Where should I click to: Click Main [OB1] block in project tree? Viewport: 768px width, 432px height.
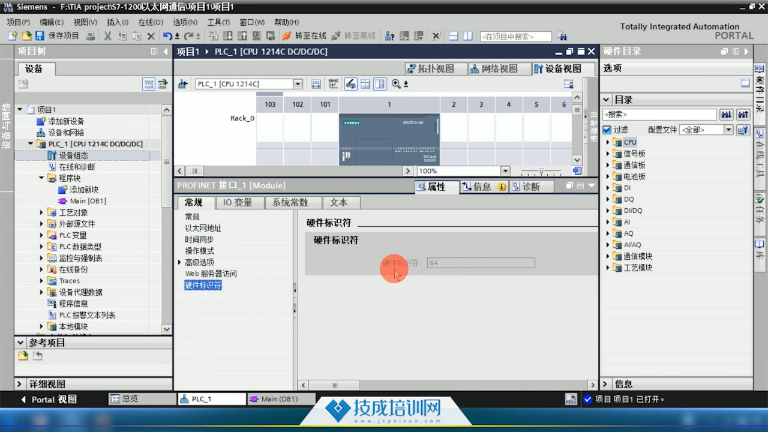[88, 201]
